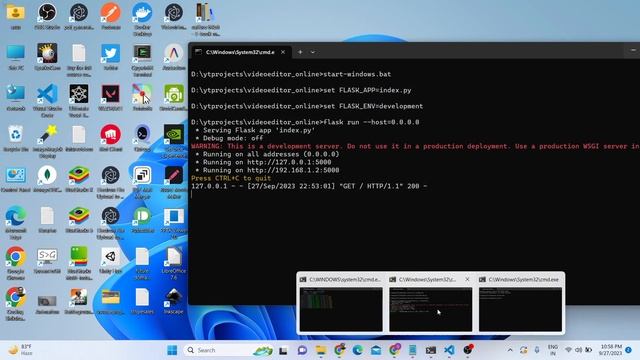This screenshot has width=640, height=360.
Task: Open the Twitter desktop shortcut
Action: (111, 57)
